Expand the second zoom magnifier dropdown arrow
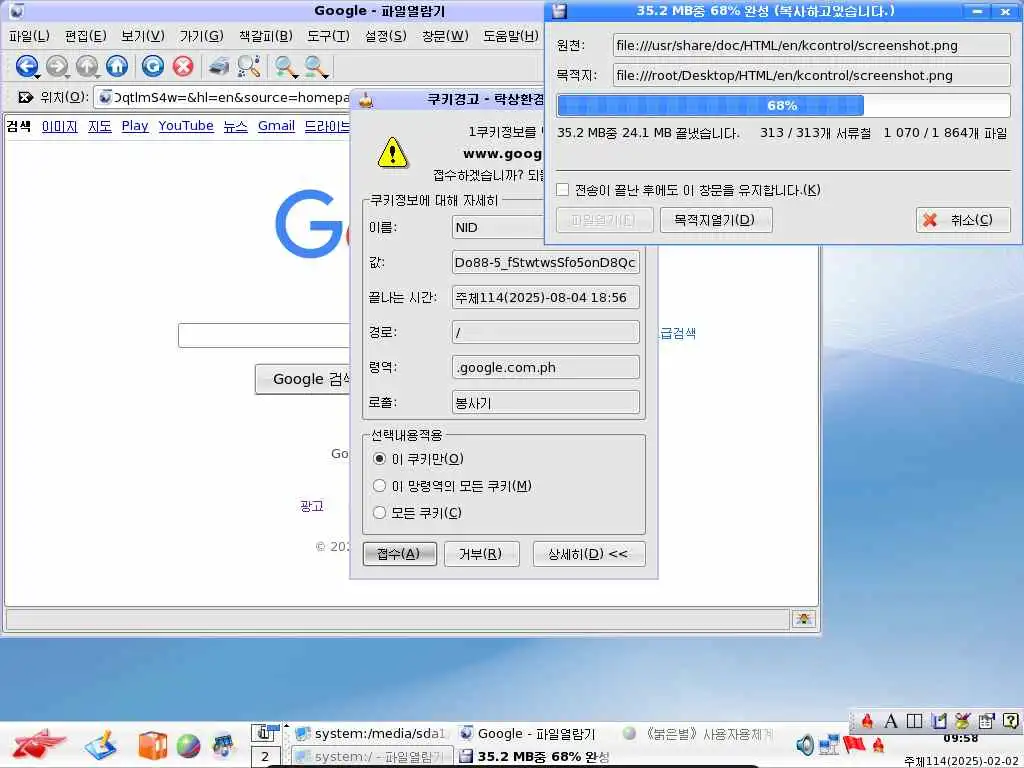 (x=325, y=76)
